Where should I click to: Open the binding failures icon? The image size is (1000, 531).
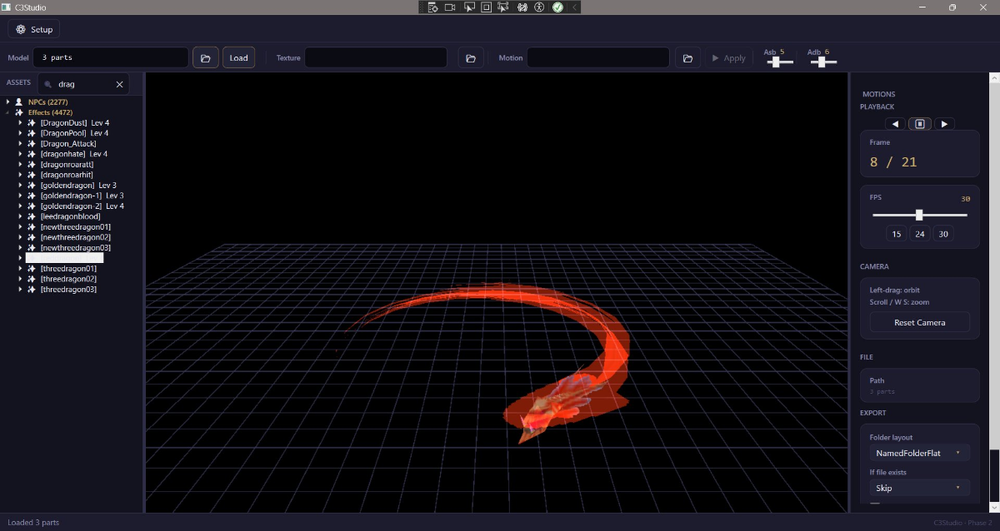(x=522, y=7)
